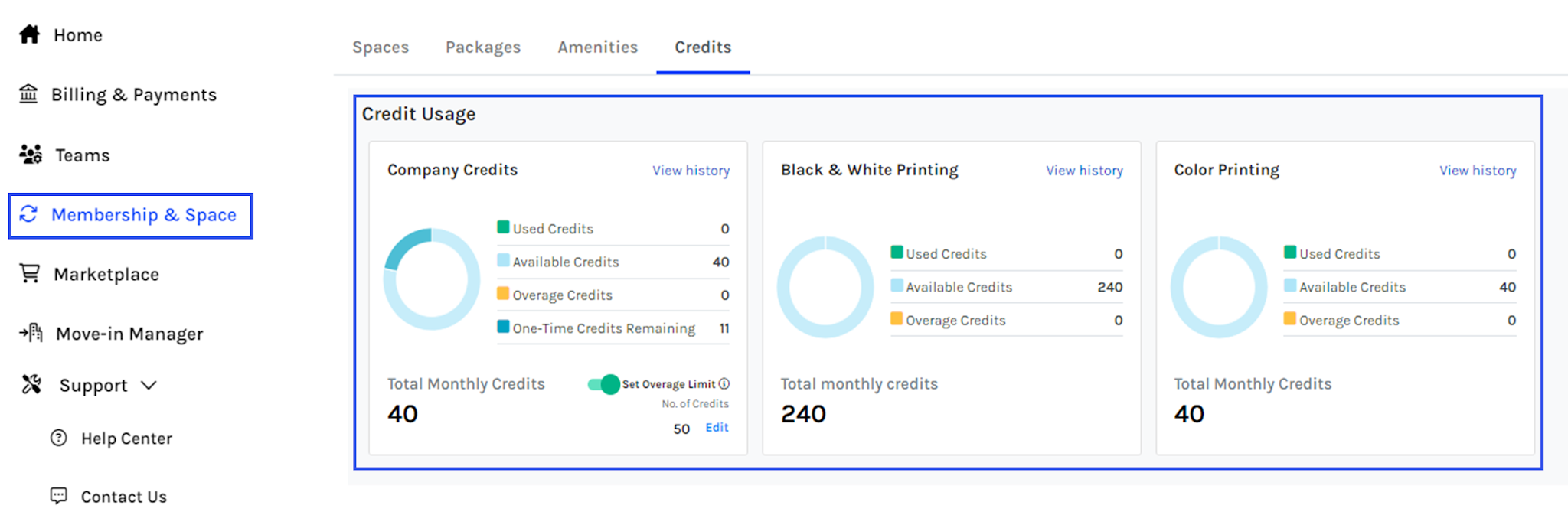Switch to the Packages tab
1568x515 pixels.
(483, 47)
